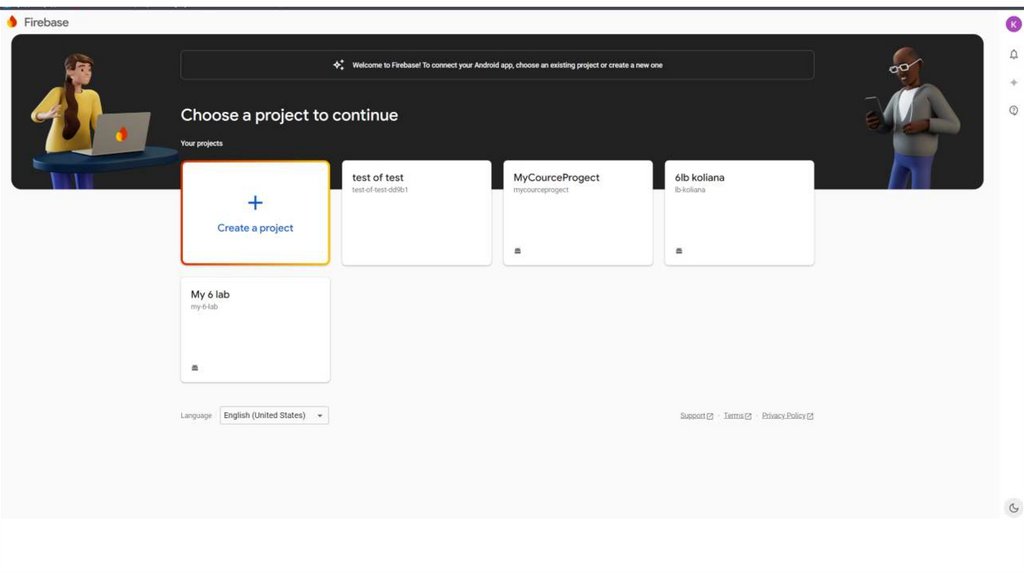Open the Privacy Policy link
Viewport: 1024px width, 574px height.
(x=787, y=416)
